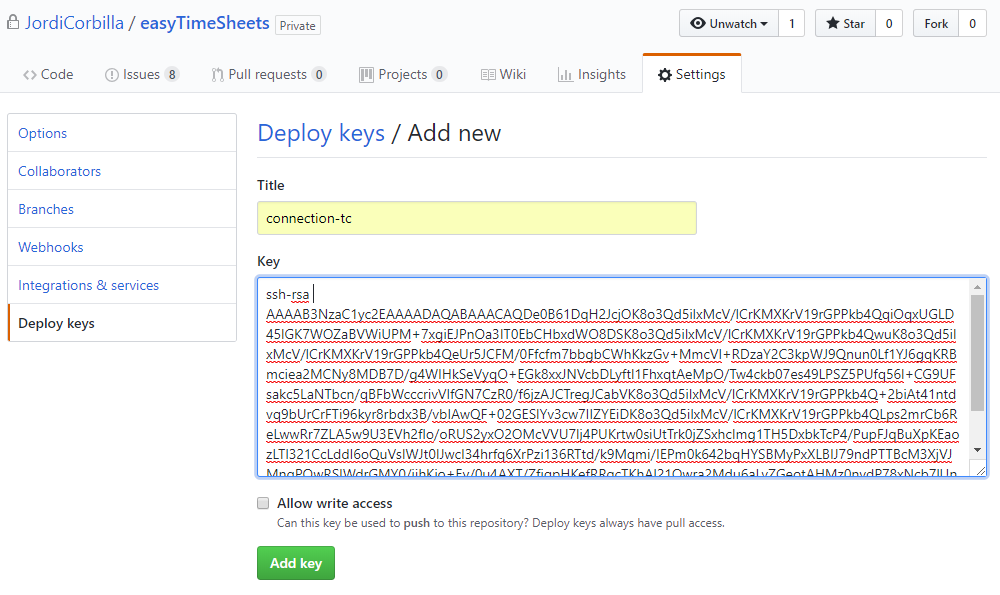The image size is (1000, 595).
Task: View watchers count of 1
Action: point(791,24)
